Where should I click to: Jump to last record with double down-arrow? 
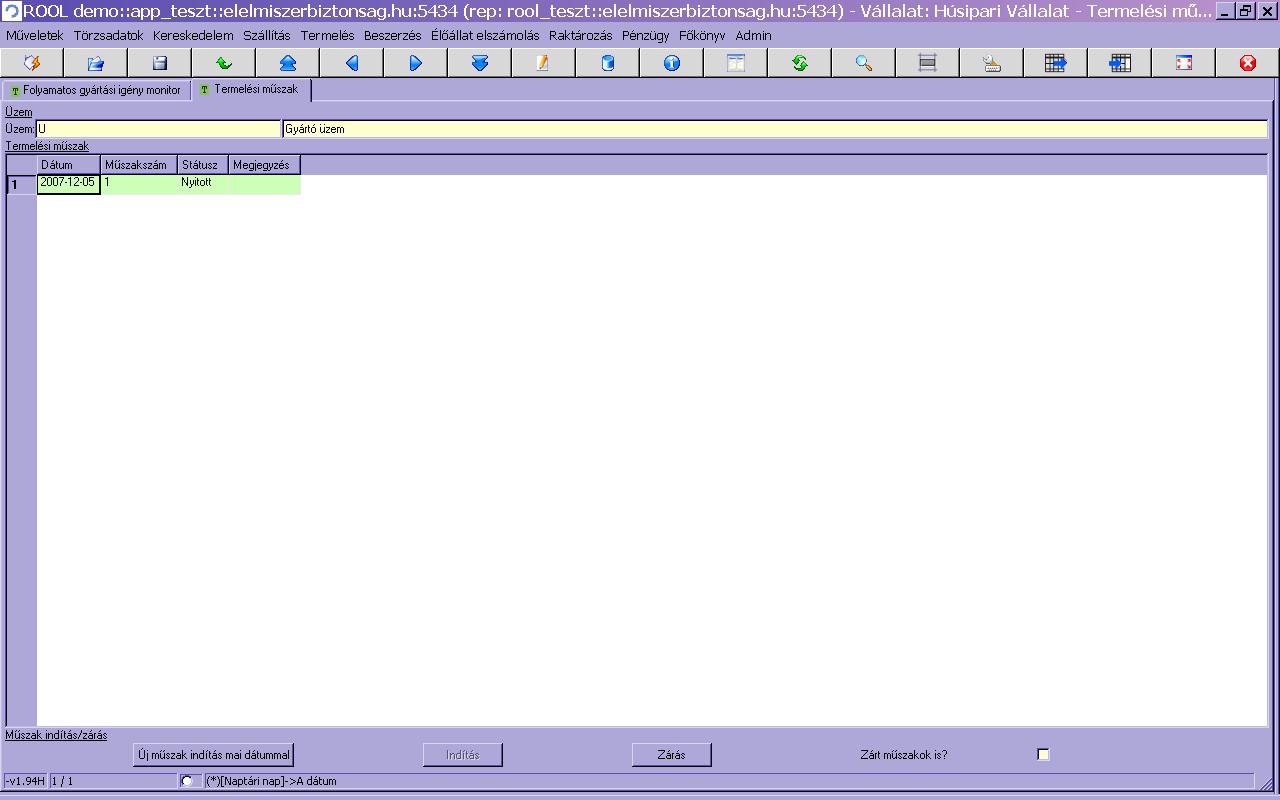pyautogui.click(x=480, y=63)
